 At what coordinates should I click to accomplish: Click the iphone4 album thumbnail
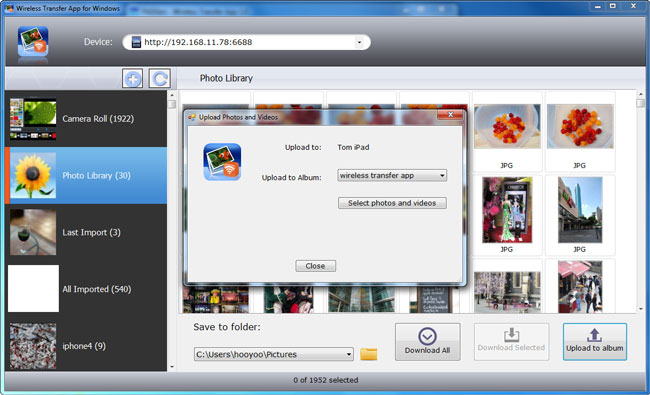pyautogui.click(x=33, y=346)
